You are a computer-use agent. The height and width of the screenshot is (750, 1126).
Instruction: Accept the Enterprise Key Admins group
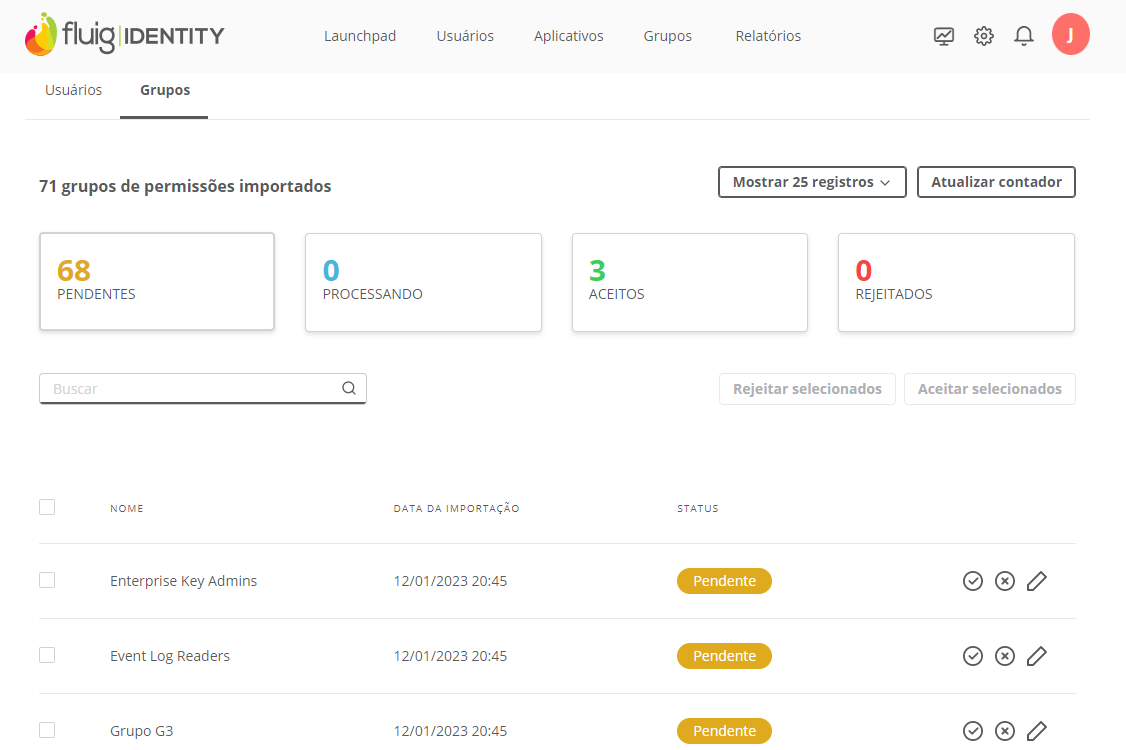click(973, 581)
